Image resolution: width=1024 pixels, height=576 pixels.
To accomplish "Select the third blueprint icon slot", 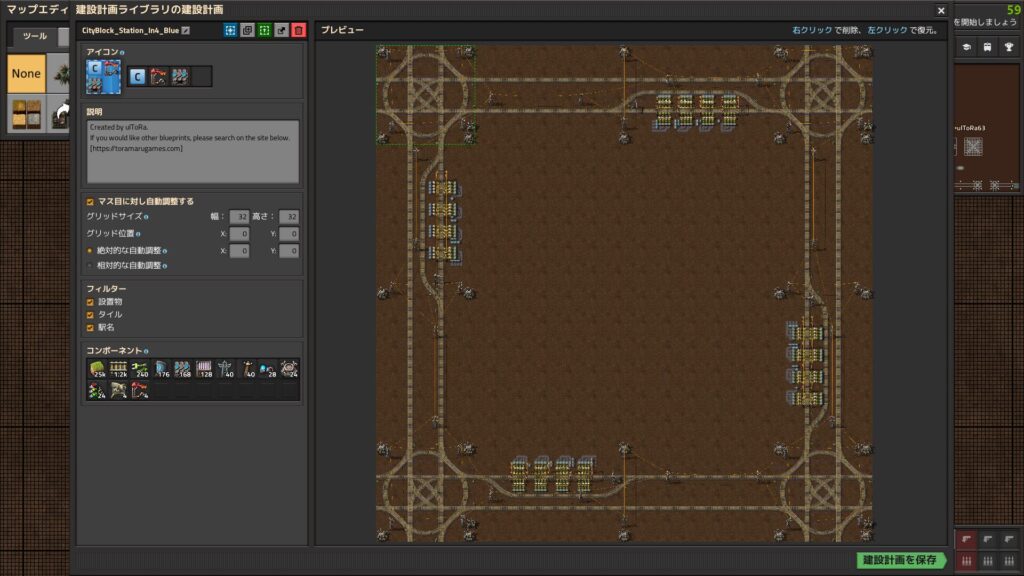I will pyautogui.click(x=180, y=76).
